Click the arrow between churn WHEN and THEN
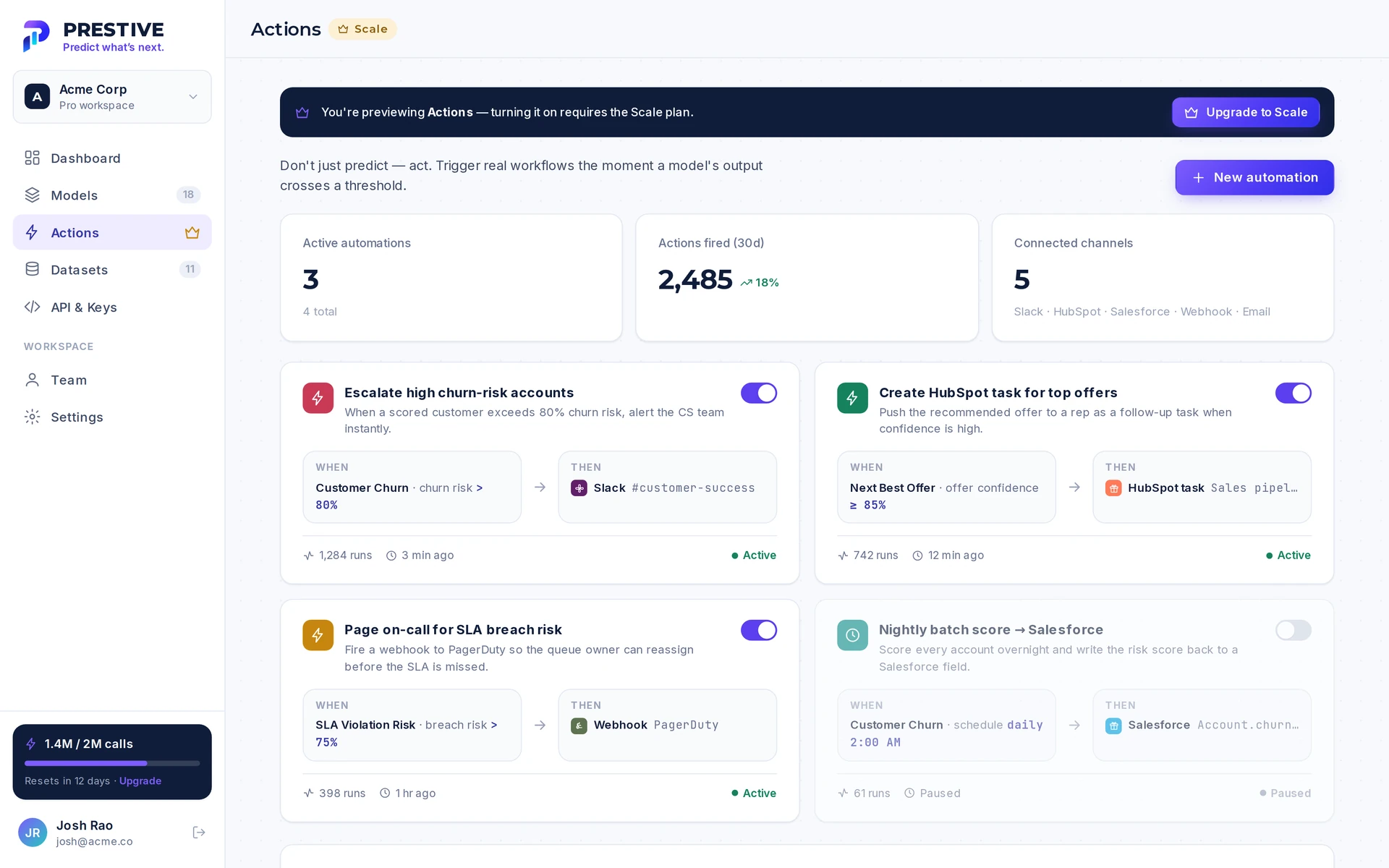Viewport: 1389px width, 868px height. click(x=540, y=488)
